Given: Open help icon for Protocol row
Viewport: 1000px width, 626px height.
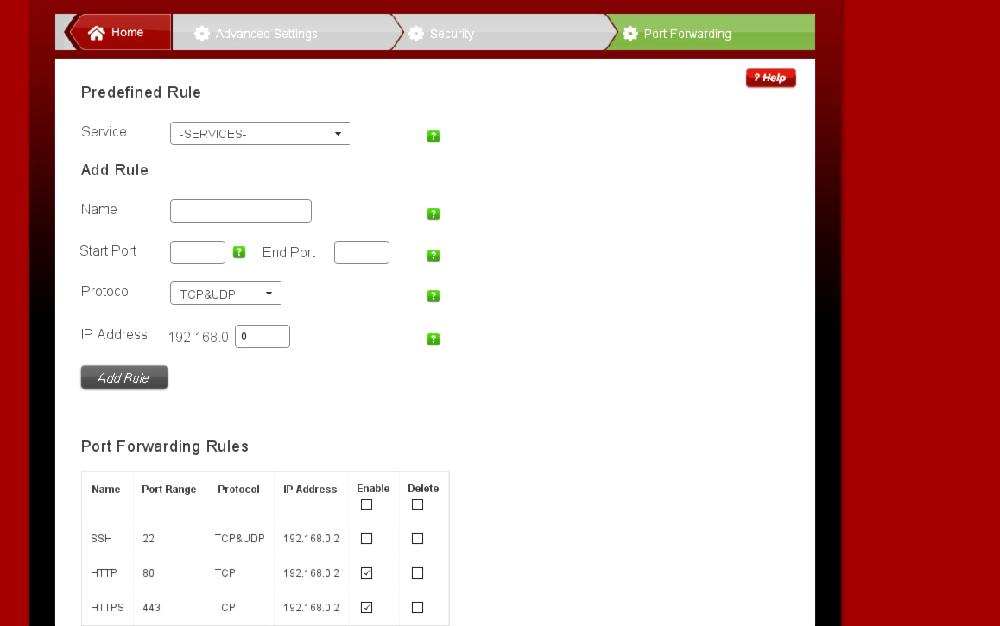Looking at the screenshot, I should [x=433, y=296].
